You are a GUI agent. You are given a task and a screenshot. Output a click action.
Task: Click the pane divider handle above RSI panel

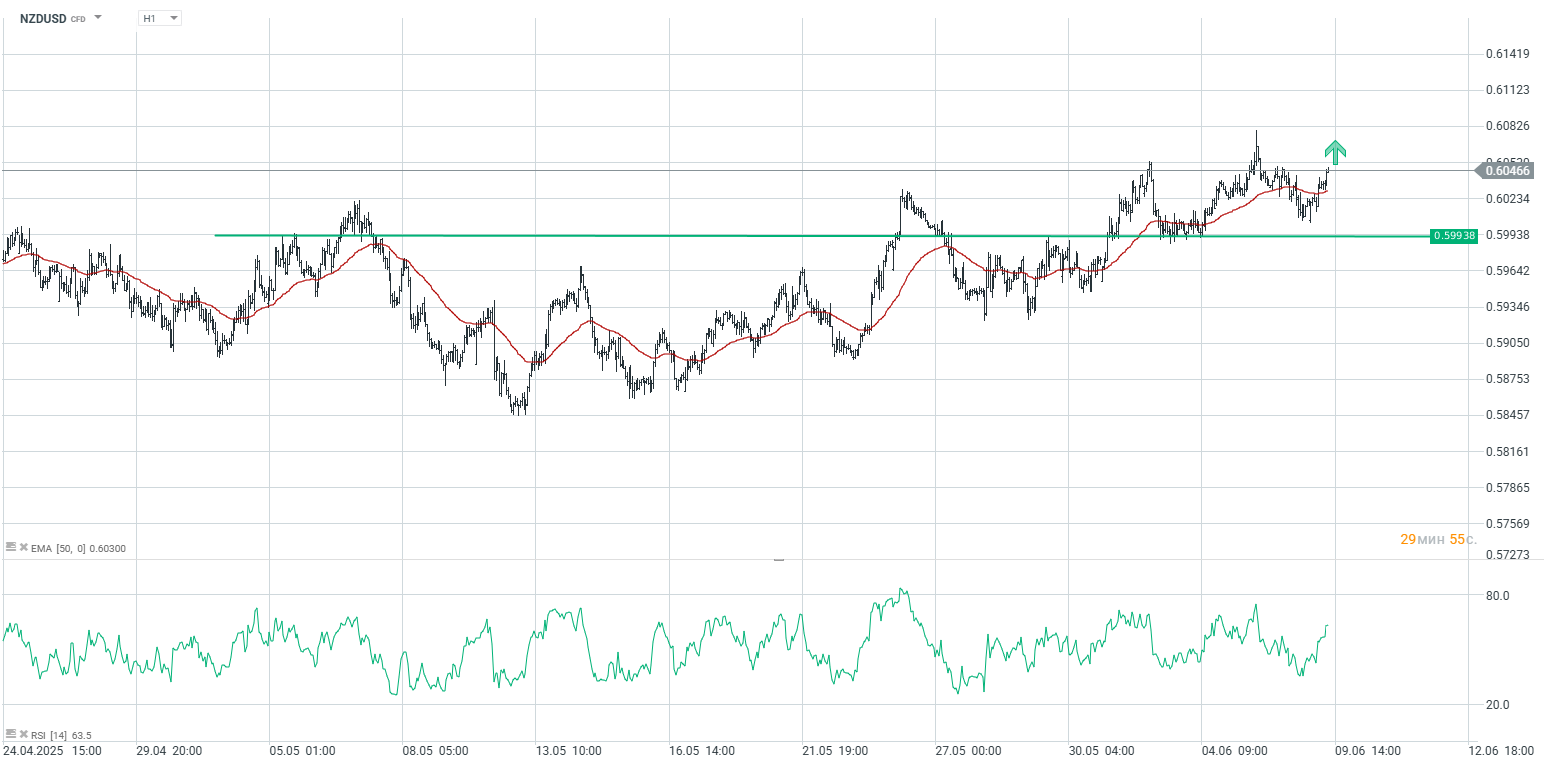point(778,560)
